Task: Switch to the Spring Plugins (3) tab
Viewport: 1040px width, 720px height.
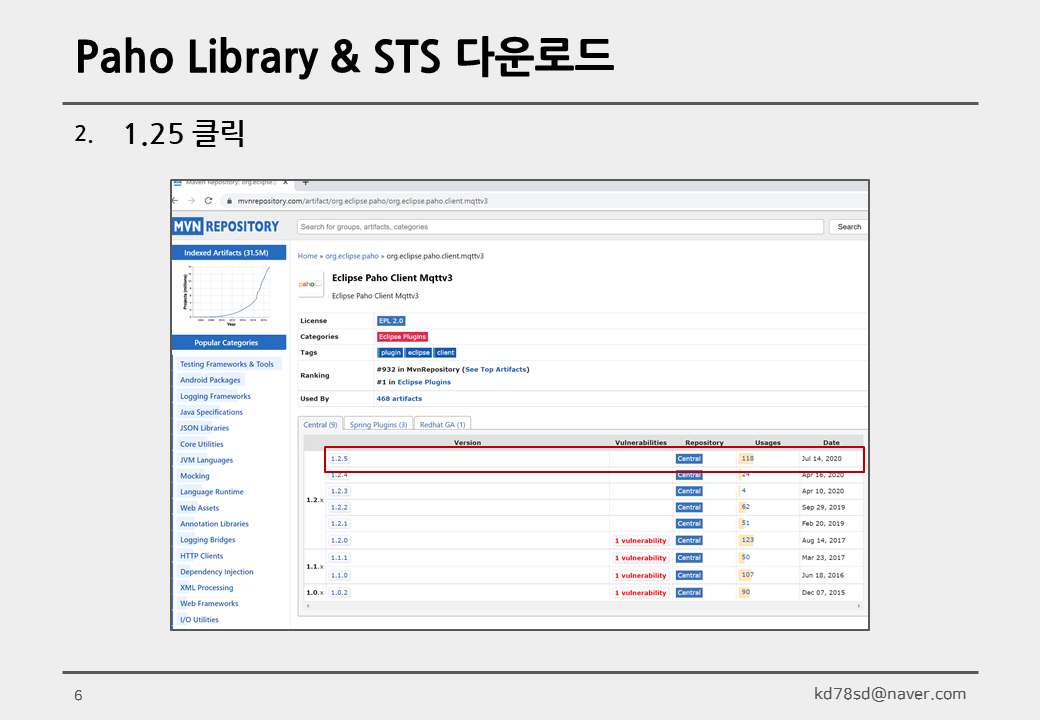Action: coord(378,424)
